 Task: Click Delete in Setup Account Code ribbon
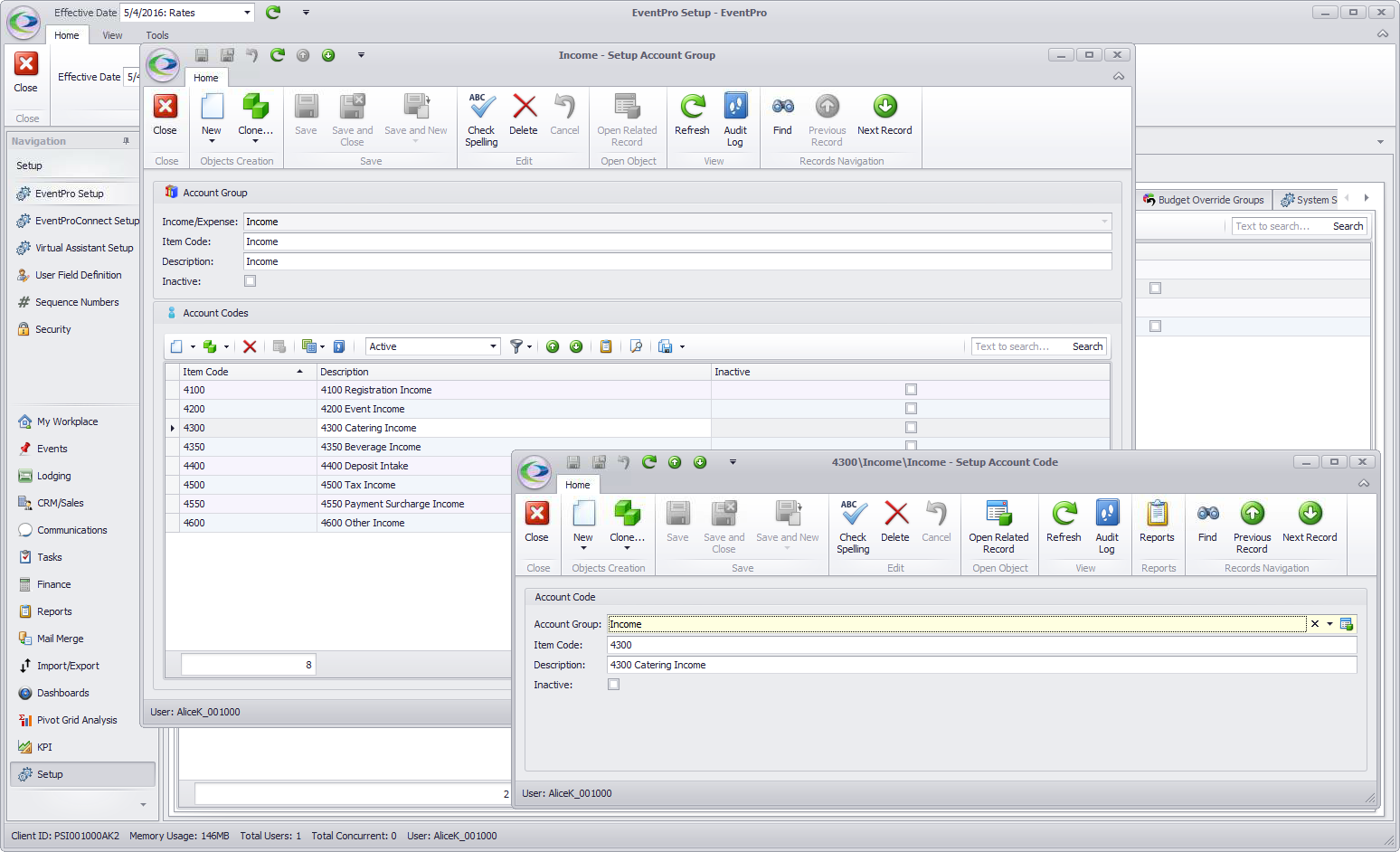(x=895, y=522)
